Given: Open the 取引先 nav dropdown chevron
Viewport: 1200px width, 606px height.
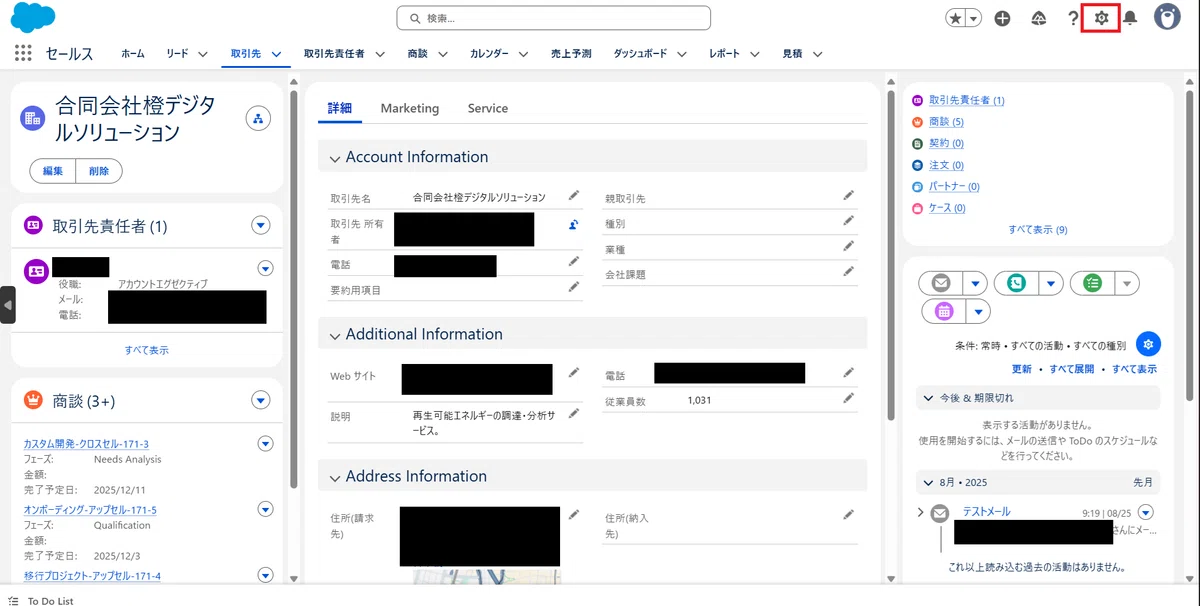Looking at the screenshot, I should [276, 54].
